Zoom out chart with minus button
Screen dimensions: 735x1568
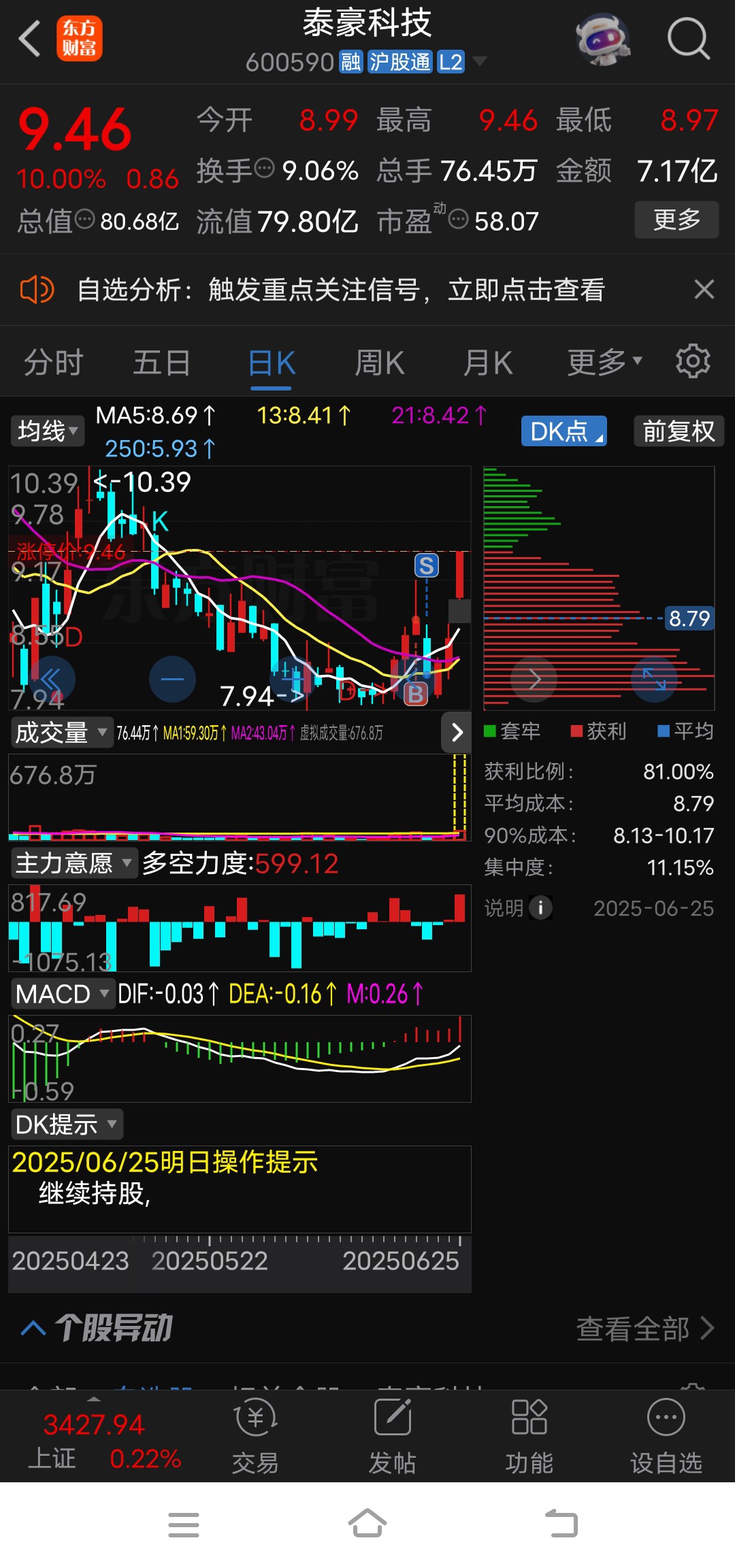(x=172, y=679)
